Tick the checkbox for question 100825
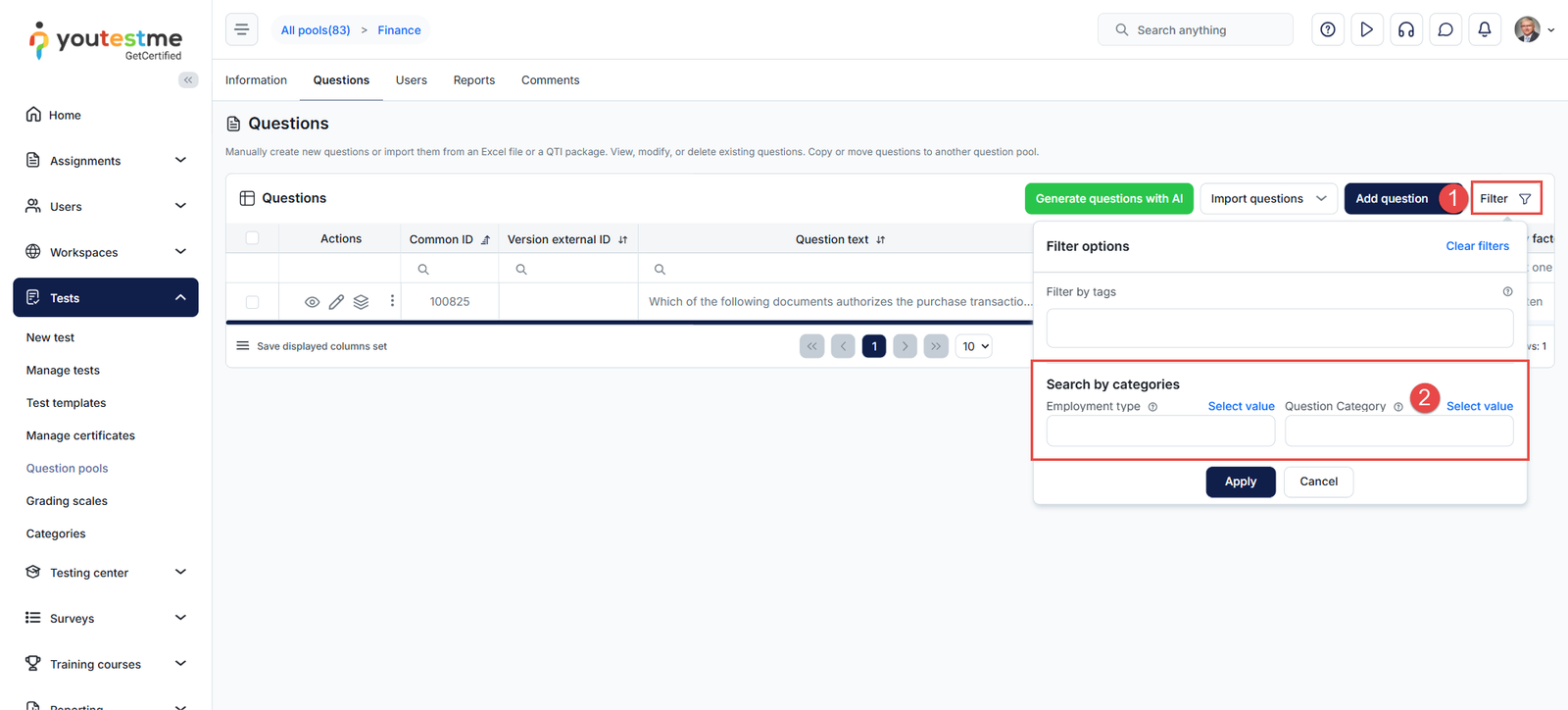 pos(252,302)
